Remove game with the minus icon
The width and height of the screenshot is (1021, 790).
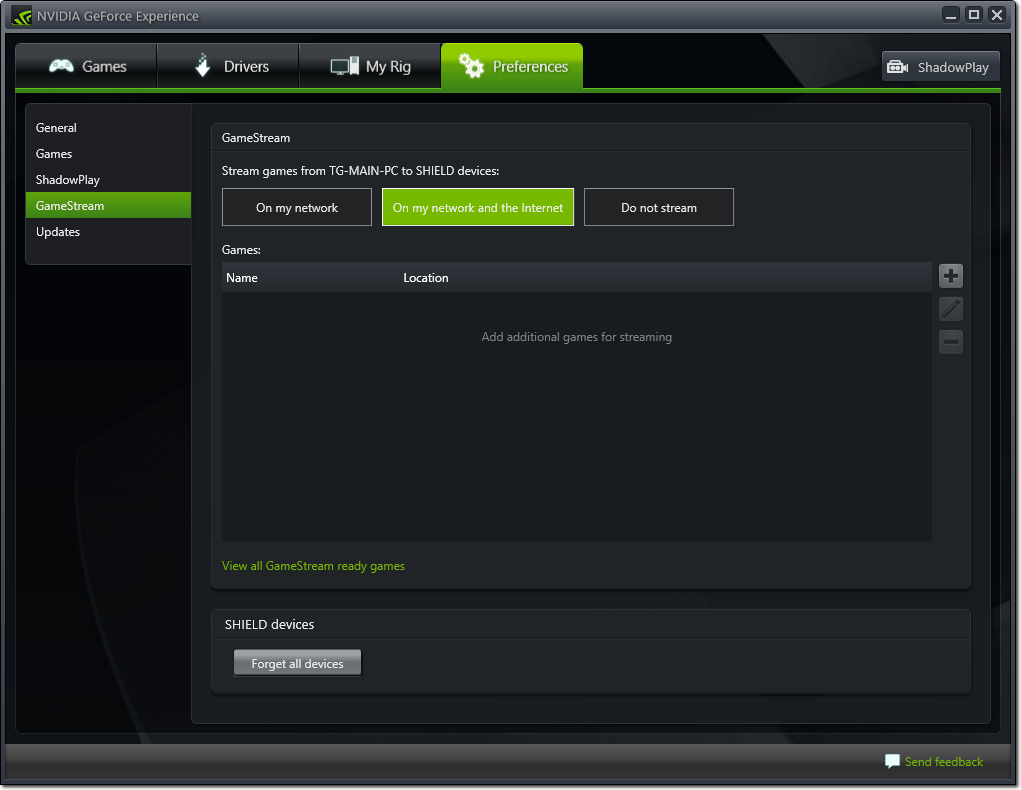pyautogui.click(x=951, y=341)
